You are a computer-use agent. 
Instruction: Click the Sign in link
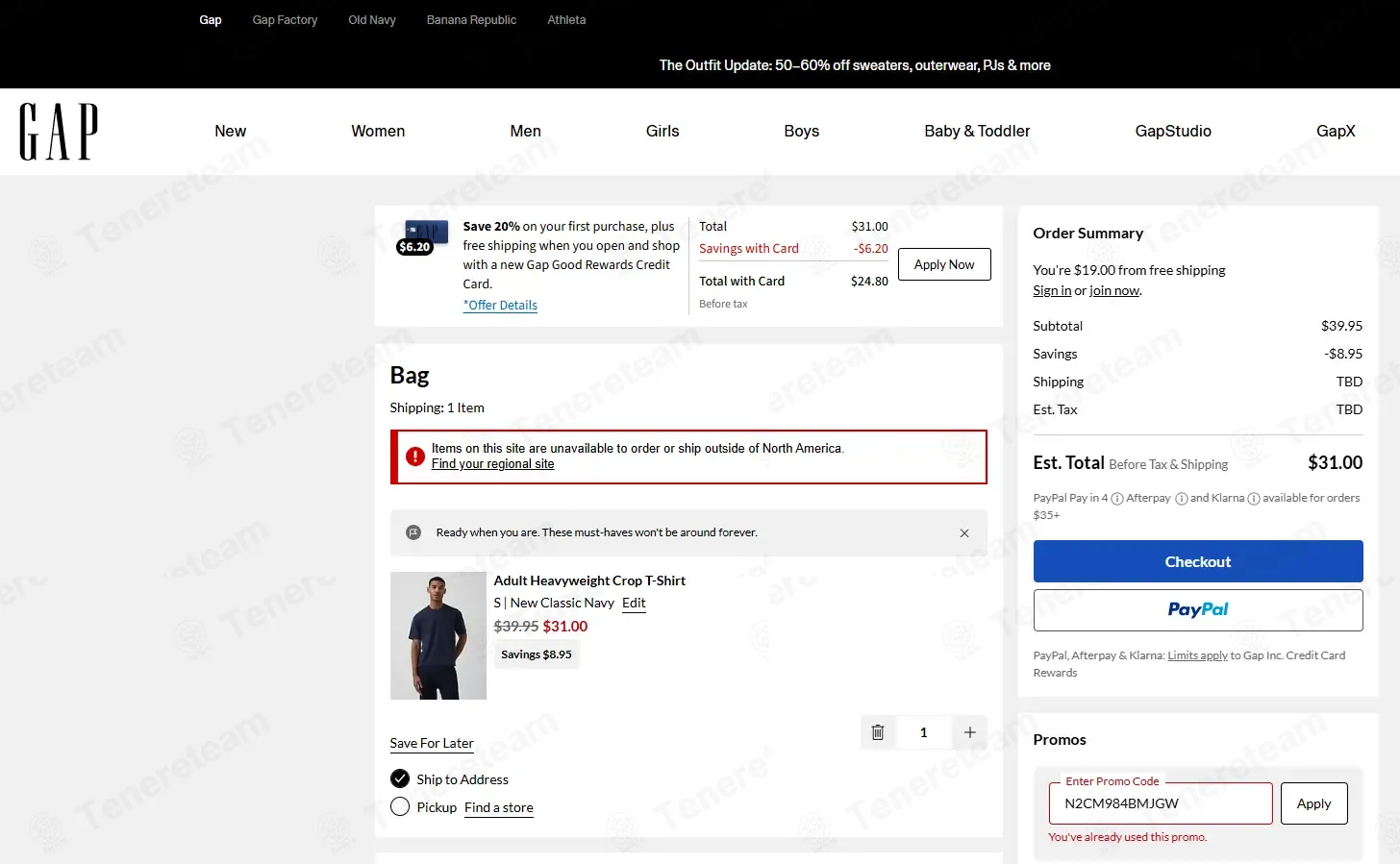pos(1052,290)
